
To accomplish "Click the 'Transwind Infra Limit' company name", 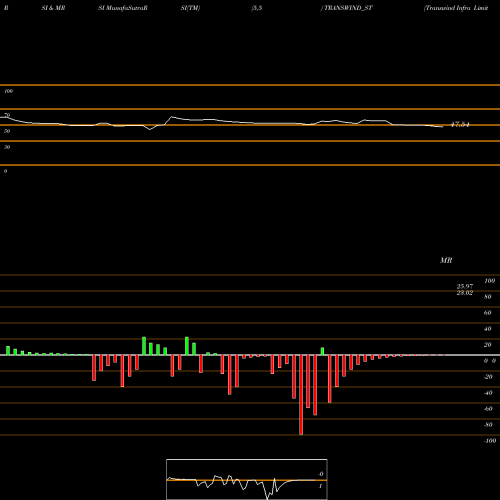I will tap(457, 8).
